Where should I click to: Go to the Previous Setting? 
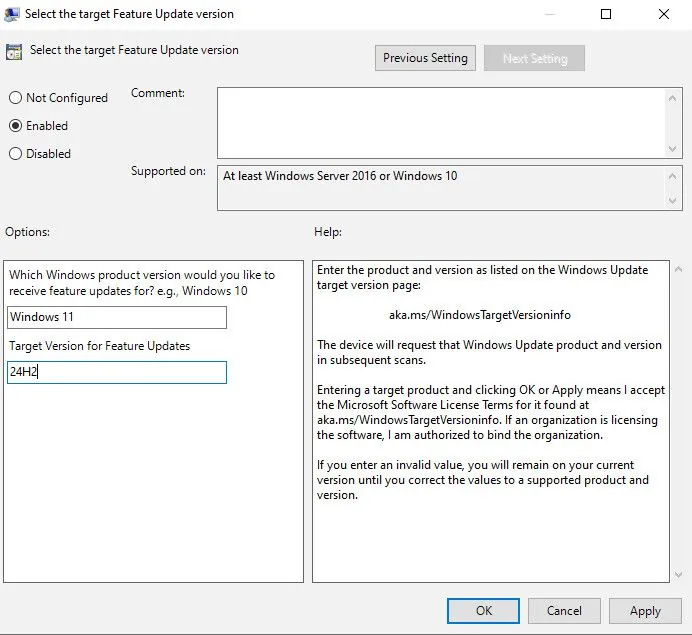(425, 58)
